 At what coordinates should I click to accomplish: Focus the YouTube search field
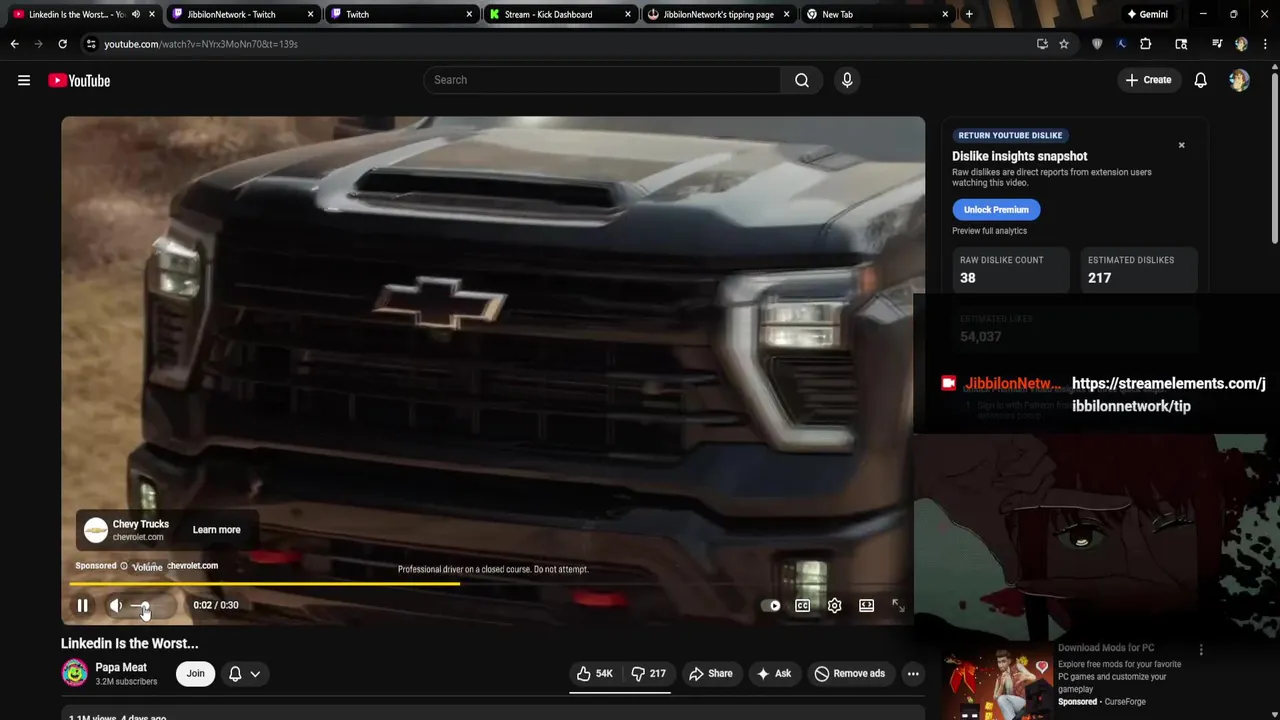602,80
